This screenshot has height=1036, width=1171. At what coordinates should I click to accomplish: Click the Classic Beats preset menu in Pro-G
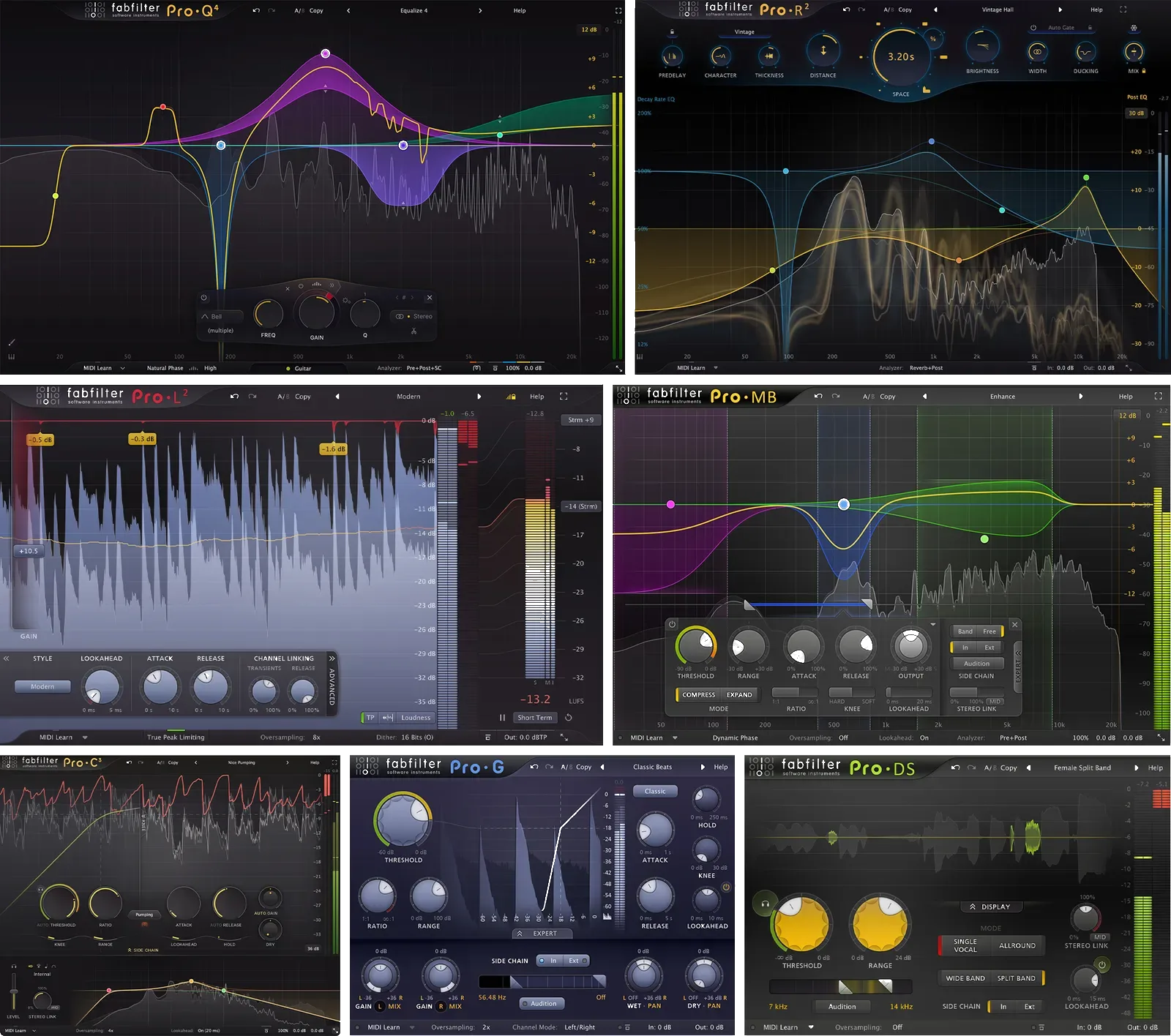[x=652, y=767]
